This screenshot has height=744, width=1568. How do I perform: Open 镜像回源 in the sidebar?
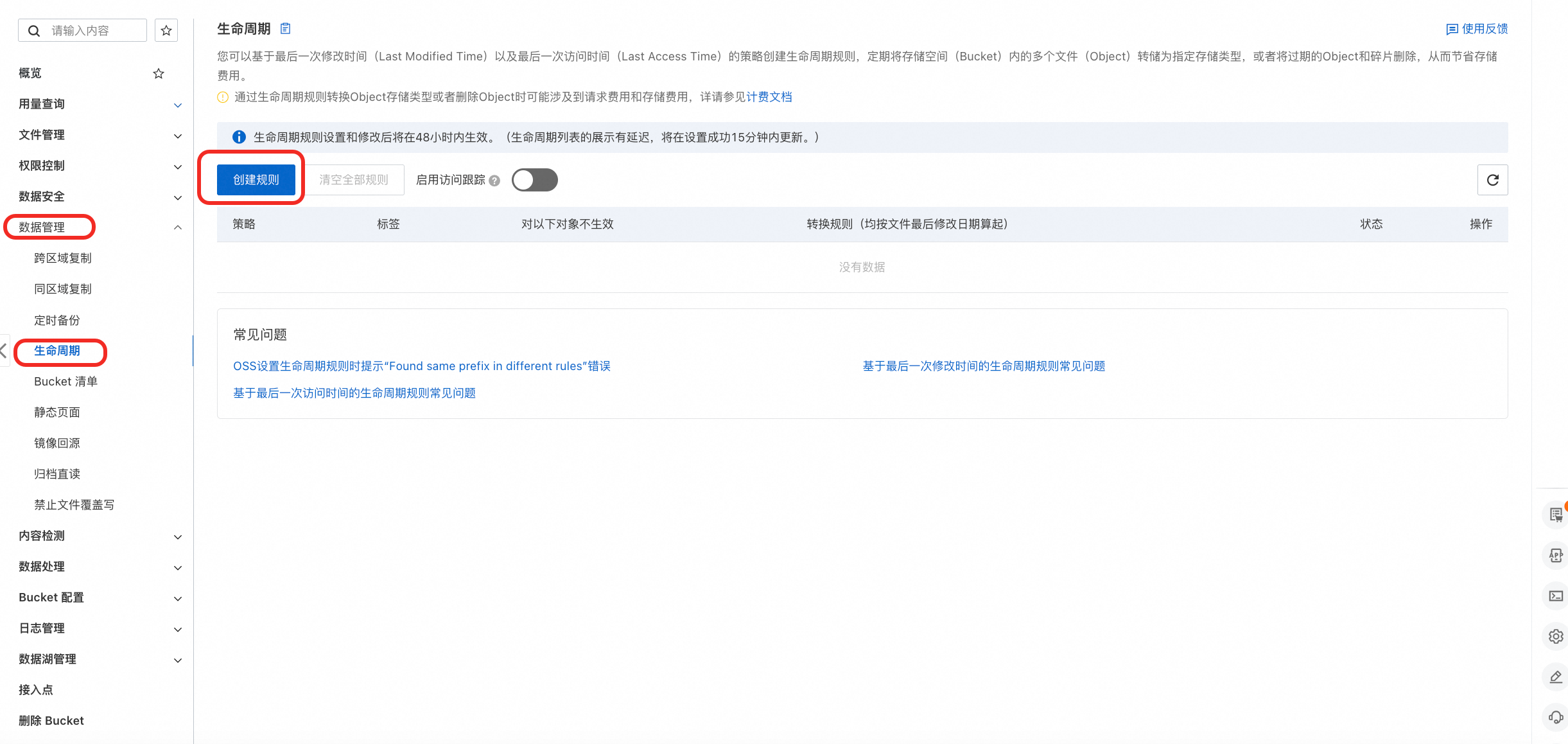pos(57,443)
